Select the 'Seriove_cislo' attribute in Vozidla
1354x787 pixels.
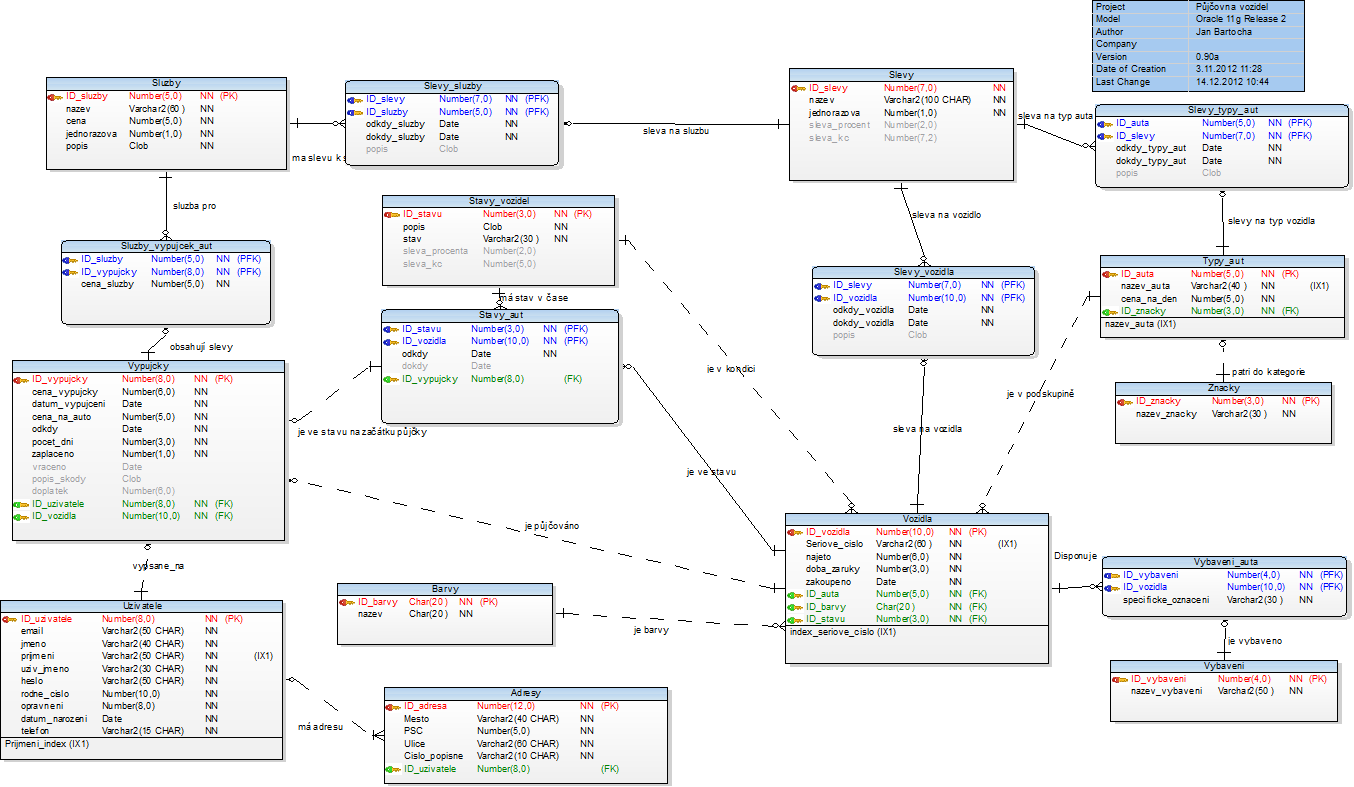834,544
